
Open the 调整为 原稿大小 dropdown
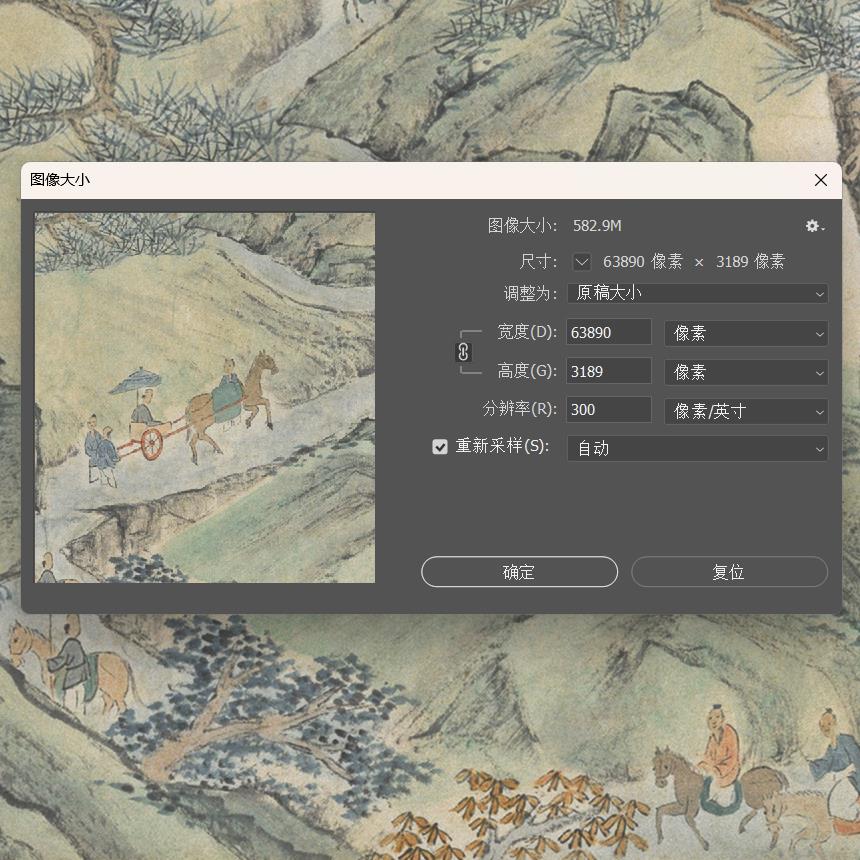point(697,293)
